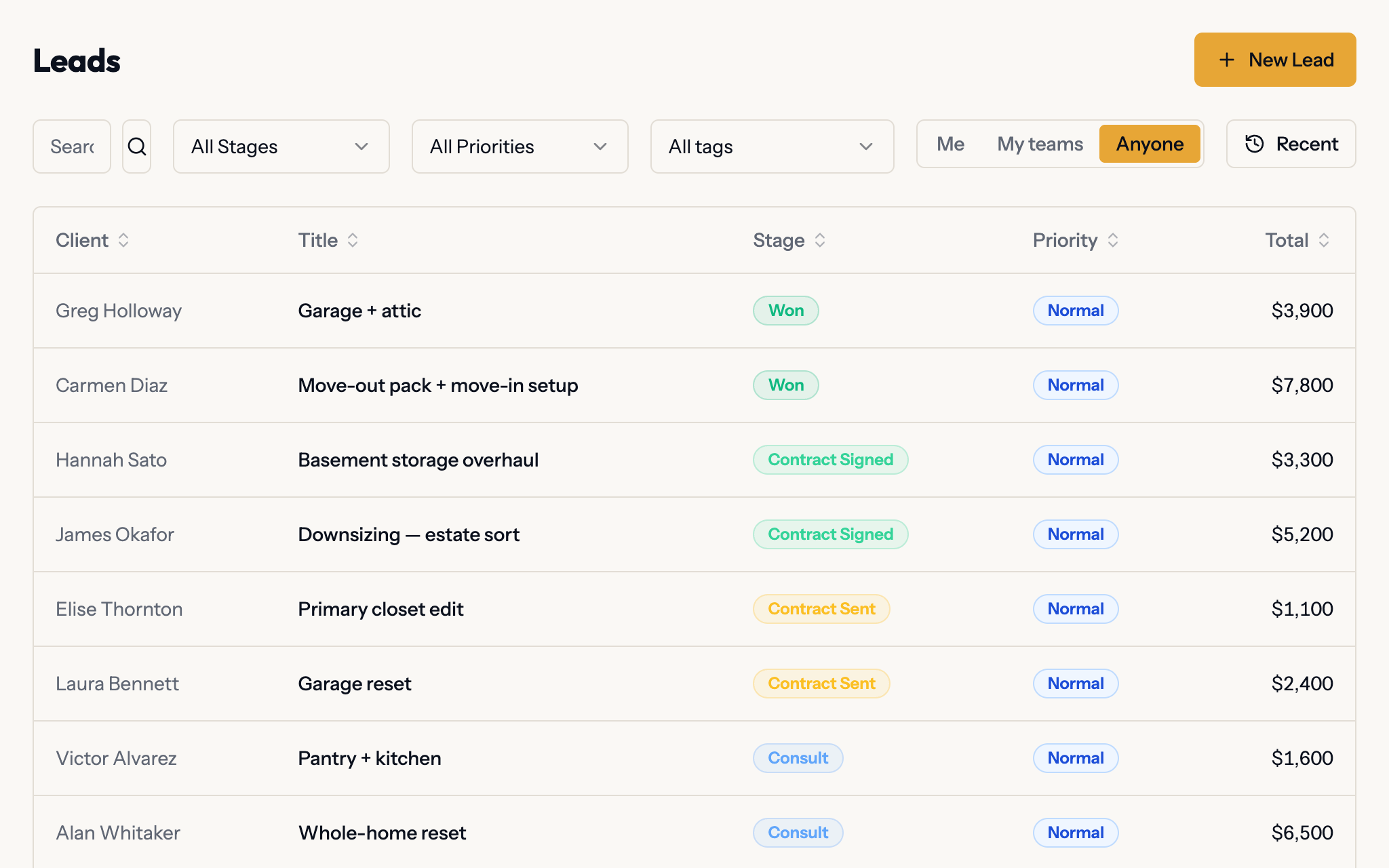The height and width of the screenshot is (868, 1389).
Task: Select the Whole-home reset title
Action: click(x=383, y=833)
